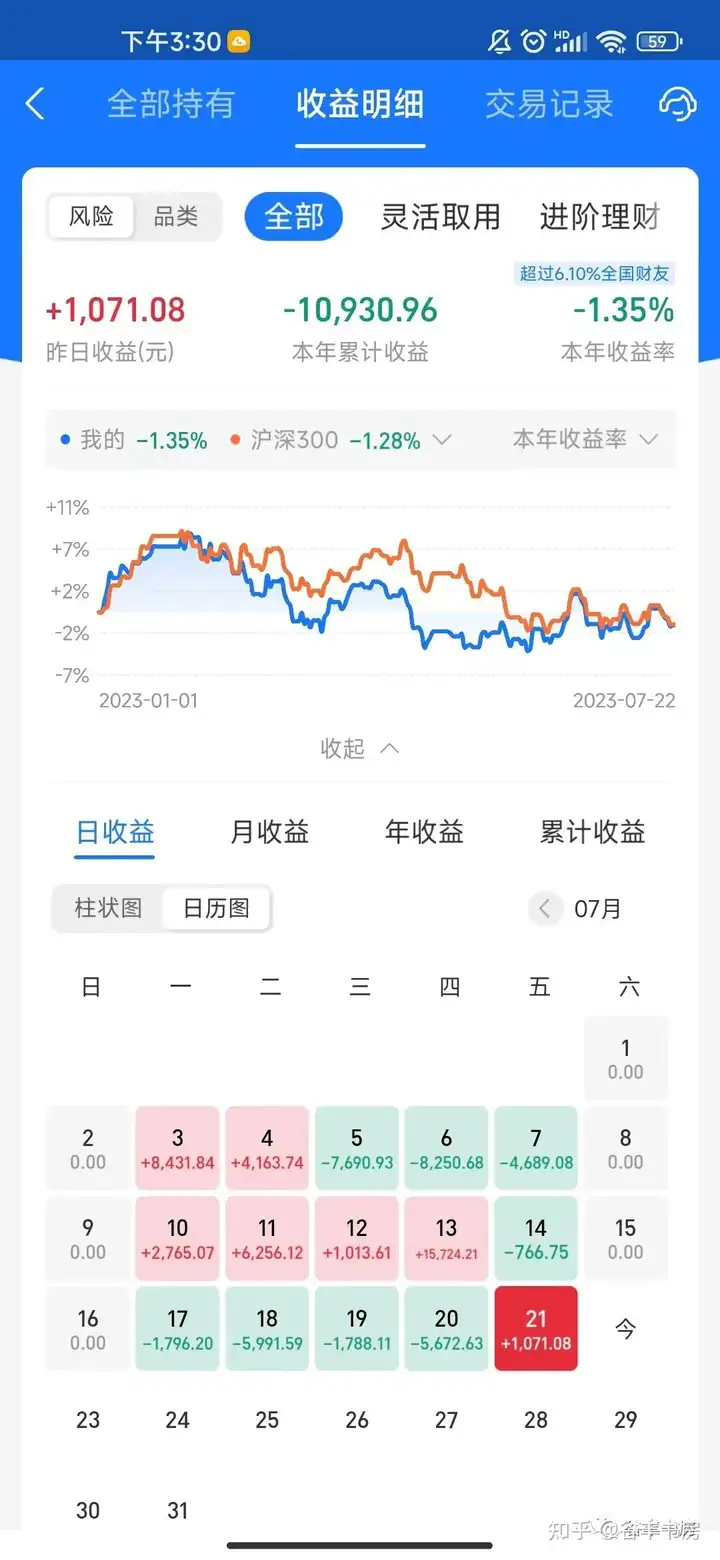The width and height of the screenshot is (720, 1560).
Task: Tap the battery indicator icon
Action: click(659, 41)
